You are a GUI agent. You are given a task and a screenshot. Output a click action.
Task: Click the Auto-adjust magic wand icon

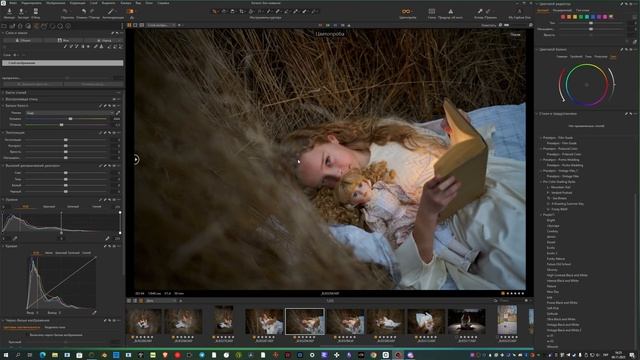[x=111, y=11]
